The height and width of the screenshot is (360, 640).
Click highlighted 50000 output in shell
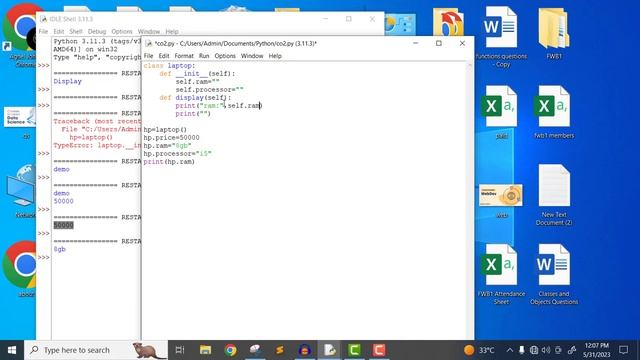(63, 225)
